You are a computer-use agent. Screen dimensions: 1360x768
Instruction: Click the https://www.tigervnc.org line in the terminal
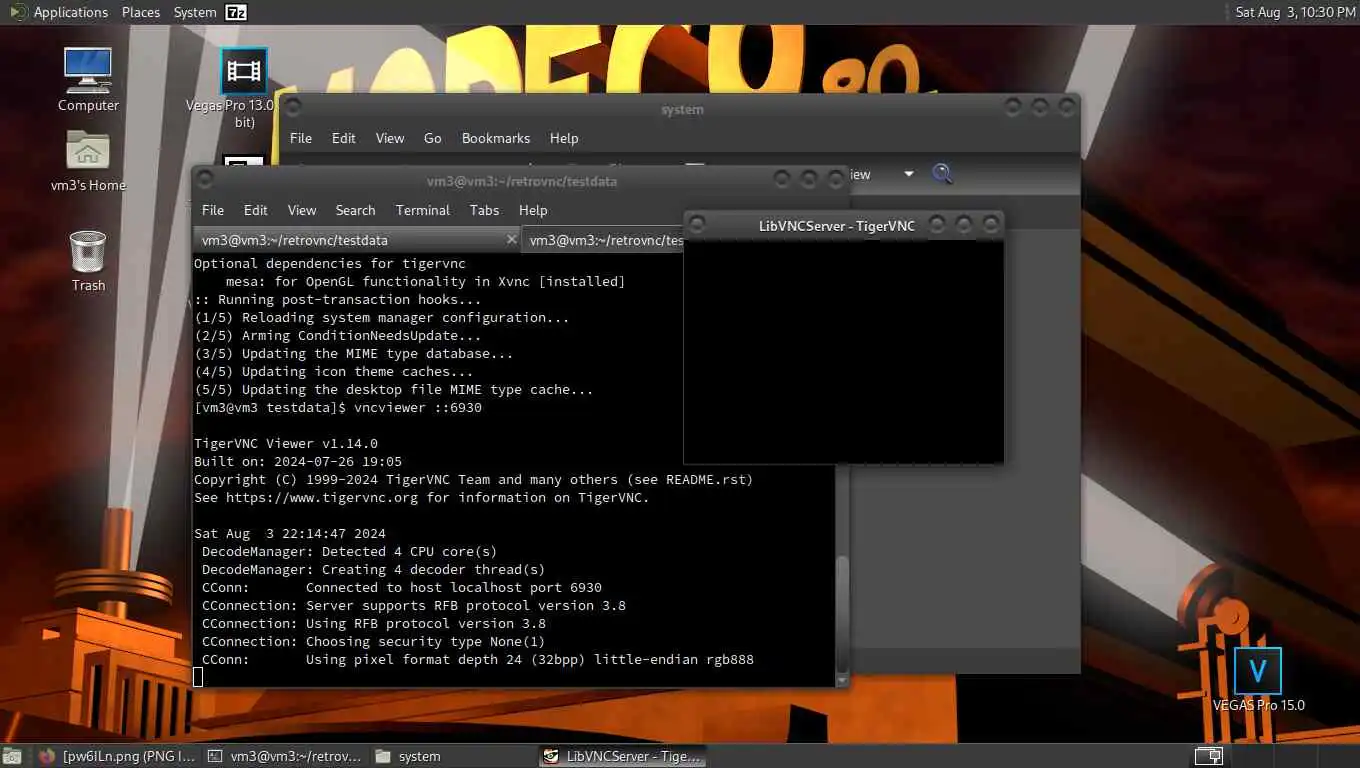pos(422,498)
